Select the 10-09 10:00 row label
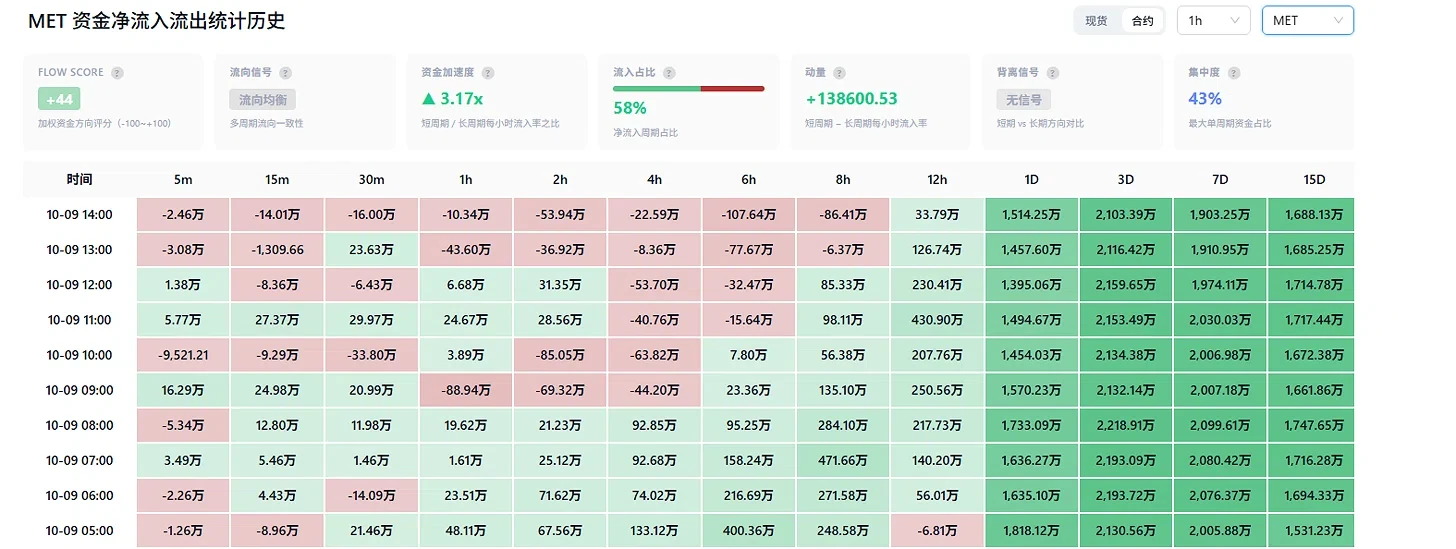 tap(80, 355)
